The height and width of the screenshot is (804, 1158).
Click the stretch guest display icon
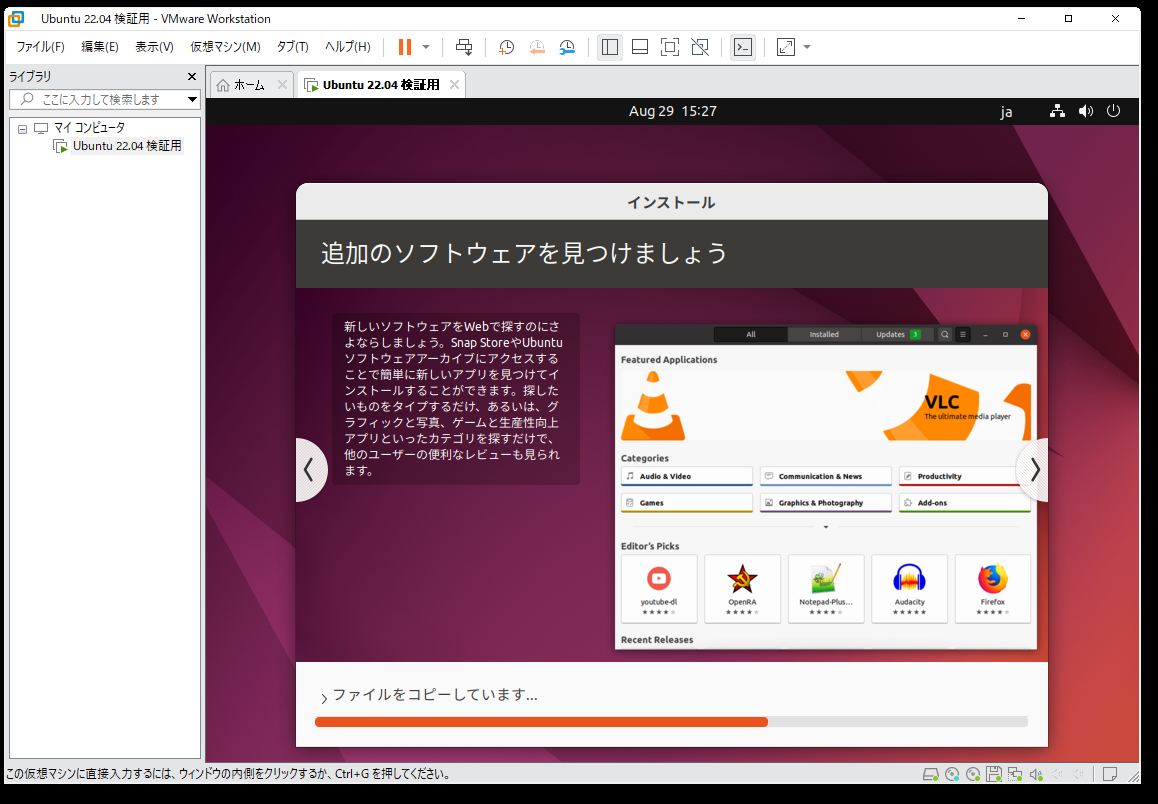tap(786, 47)
